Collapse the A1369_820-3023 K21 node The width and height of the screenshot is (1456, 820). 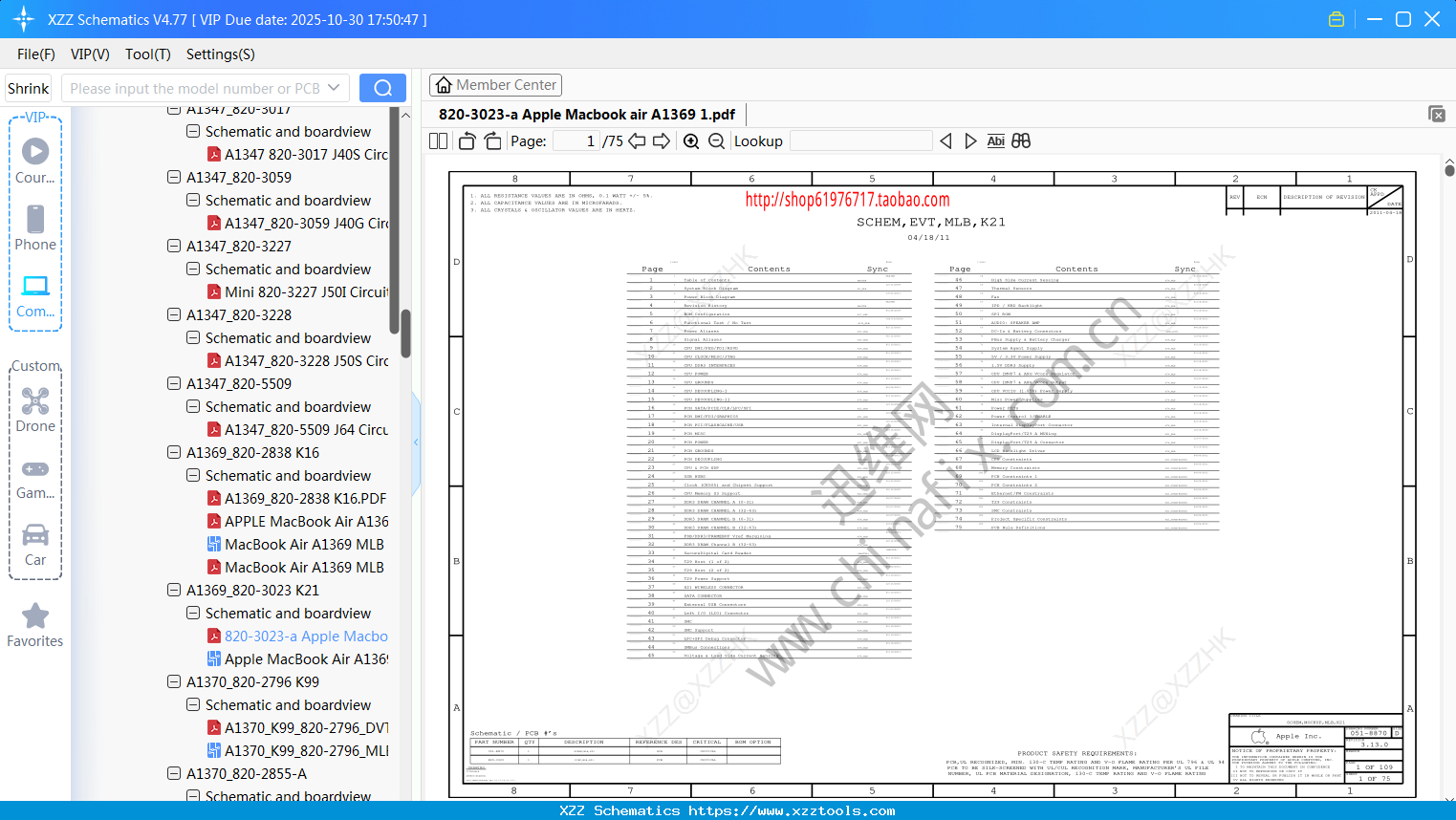click(174, 590)
